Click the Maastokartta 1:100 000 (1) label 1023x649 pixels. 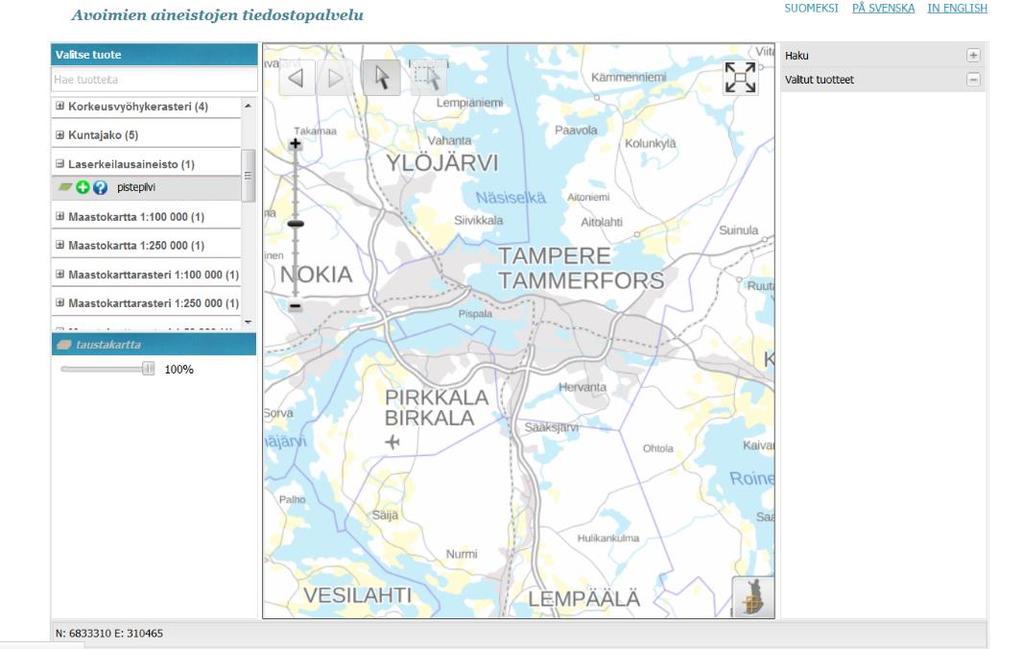136,217
